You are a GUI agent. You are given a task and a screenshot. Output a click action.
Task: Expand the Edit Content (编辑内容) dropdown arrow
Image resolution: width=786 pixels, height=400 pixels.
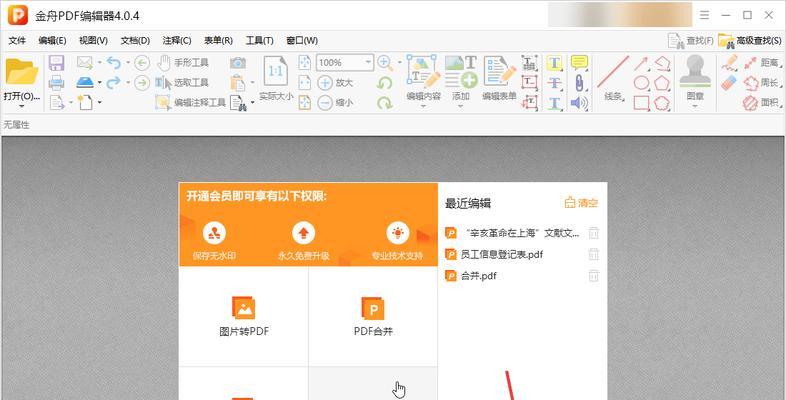click(424, 106)
